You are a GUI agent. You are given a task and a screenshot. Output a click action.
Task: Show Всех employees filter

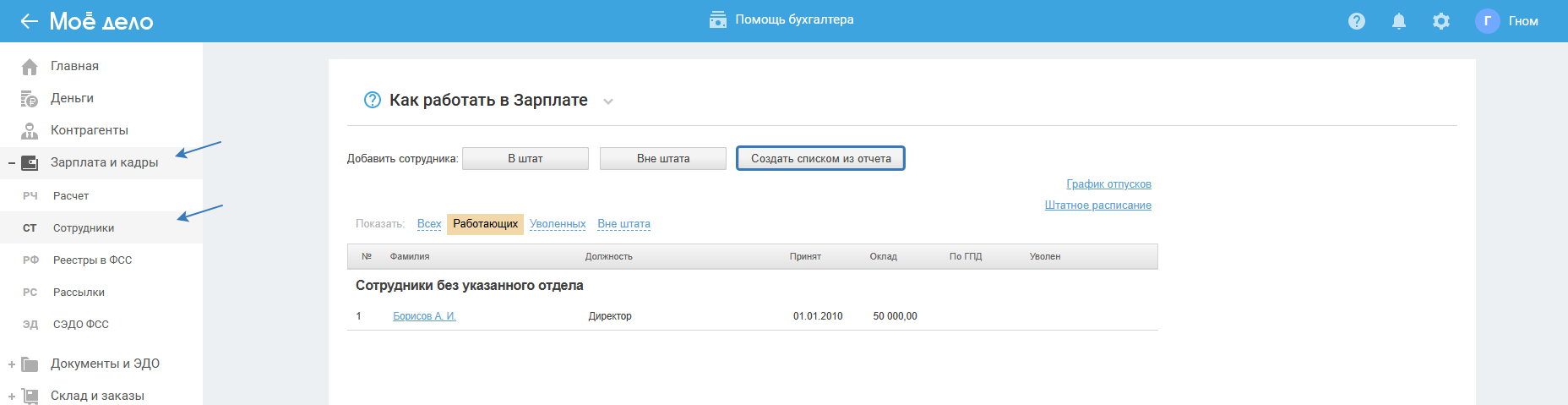coord(429,224)
